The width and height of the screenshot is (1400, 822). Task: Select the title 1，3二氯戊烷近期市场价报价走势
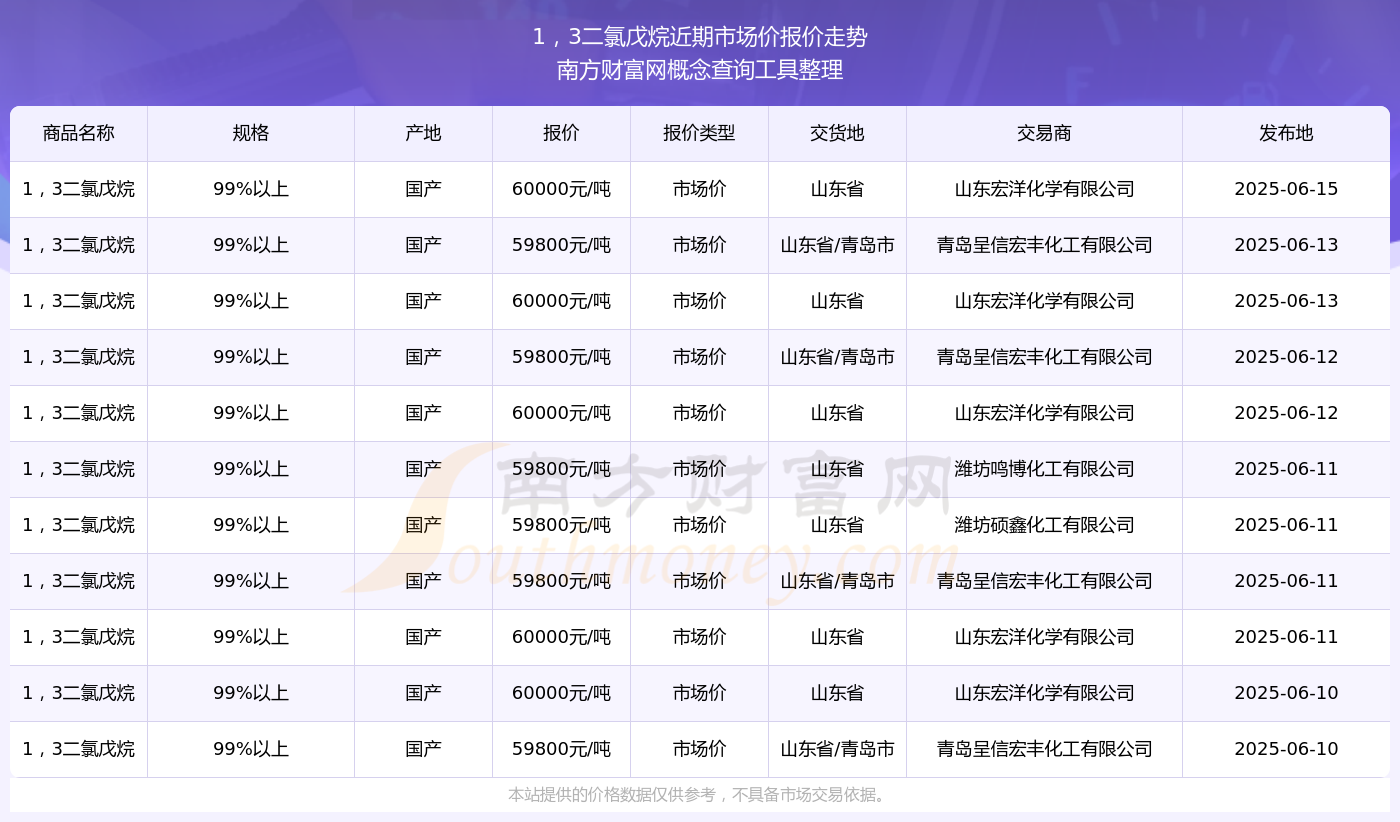(700, 37)
